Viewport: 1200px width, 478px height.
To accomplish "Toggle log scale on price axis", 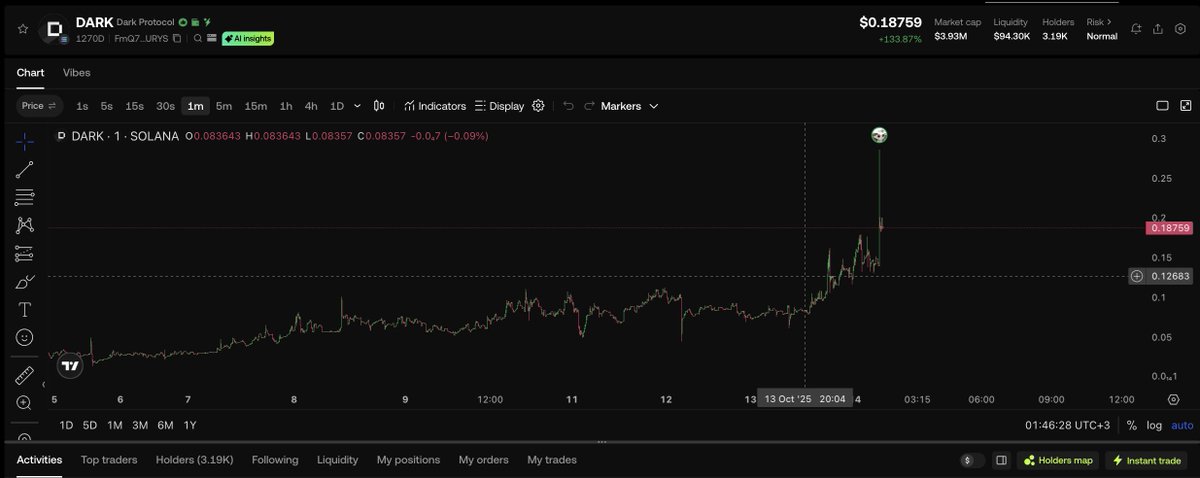I will pyautogui.click(x=1154, y=426).
